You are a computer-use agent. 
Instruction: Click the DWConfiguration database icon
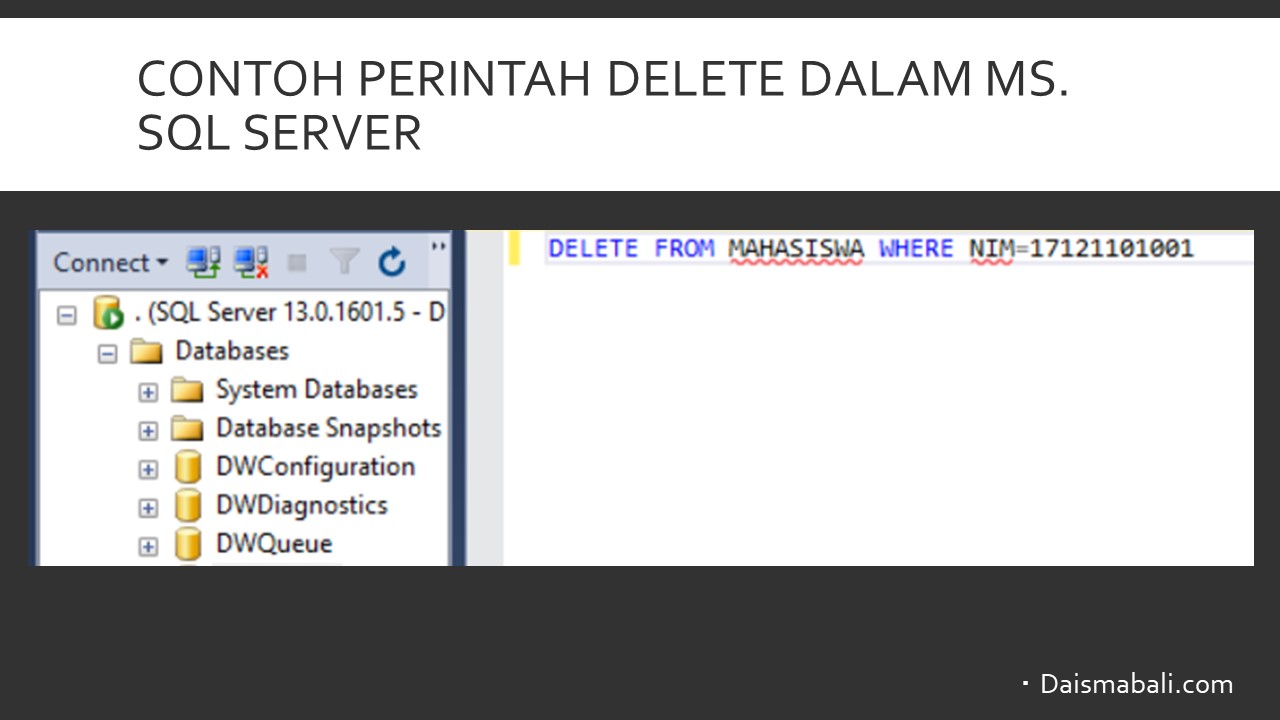pos(188,467)
